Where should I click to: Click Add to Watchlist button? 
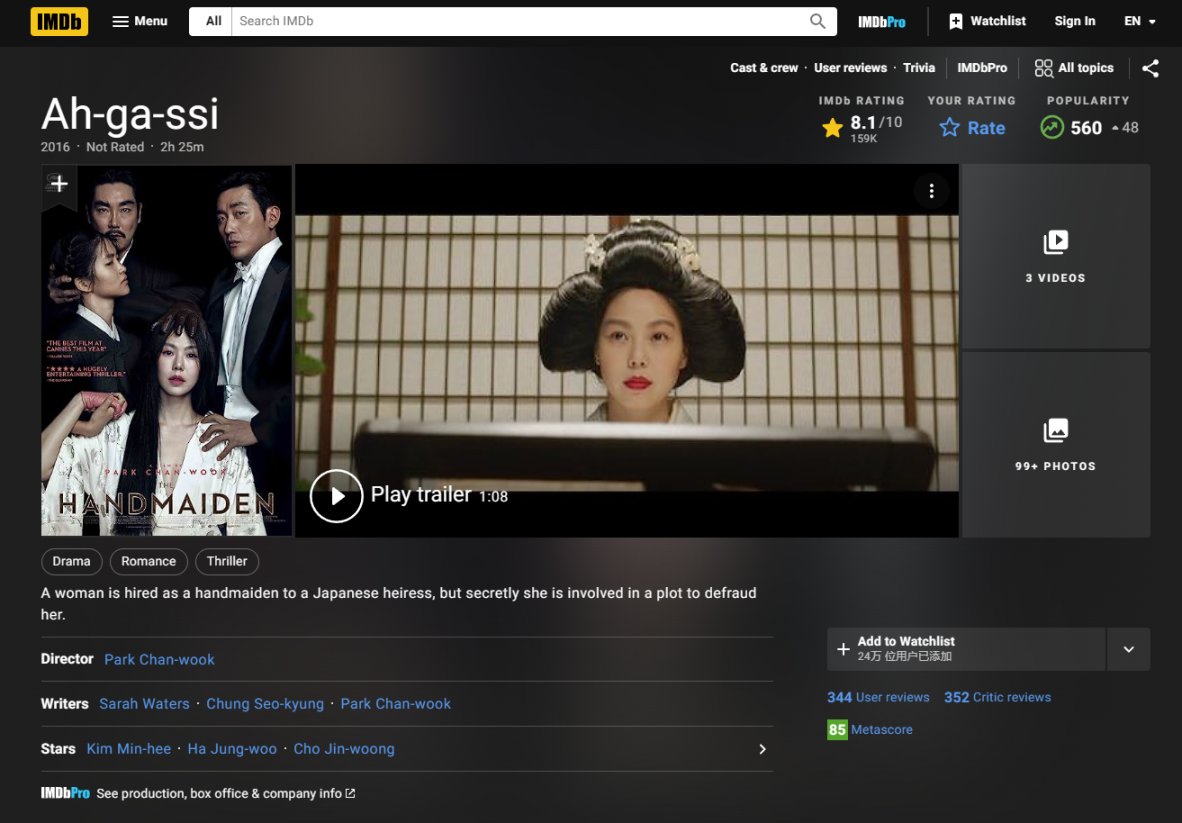click(x=966, y=649)
